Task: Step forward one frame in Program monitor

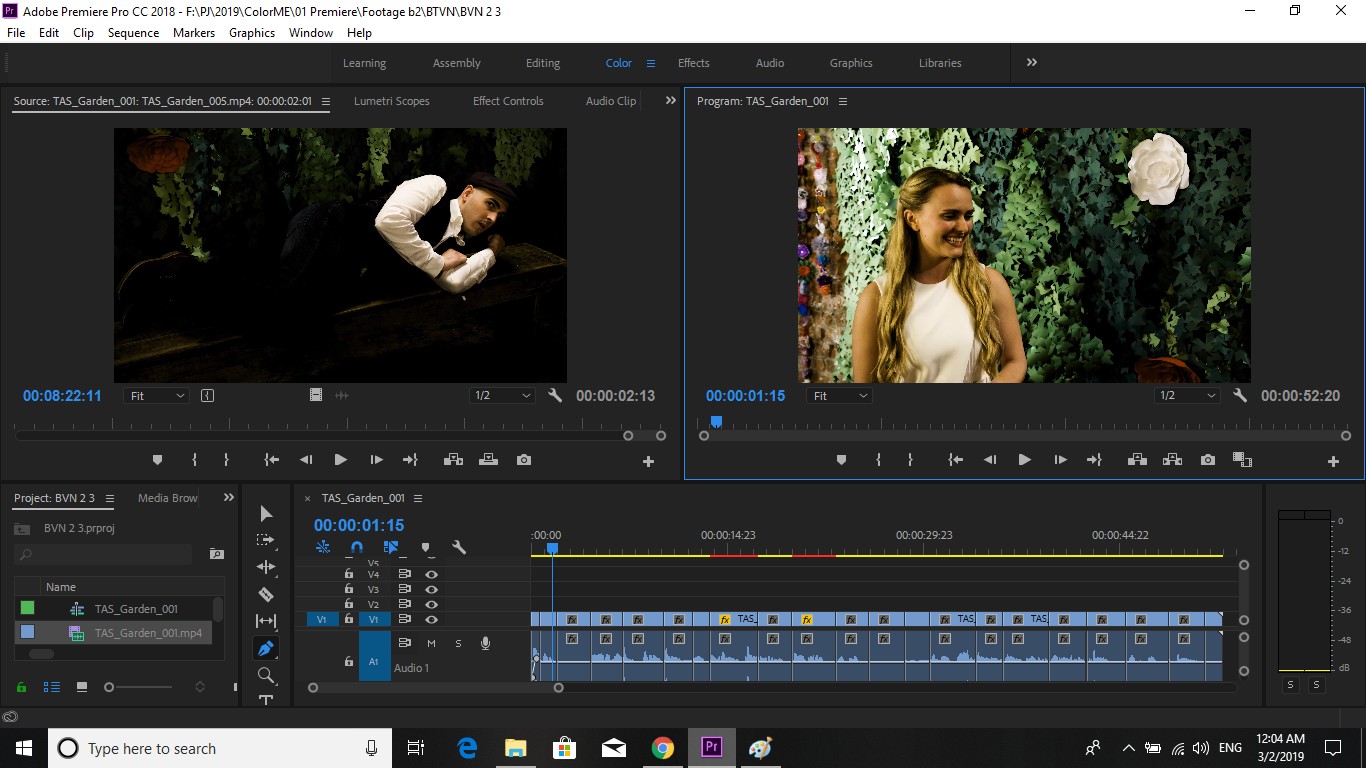Action: coord(1059,460)
